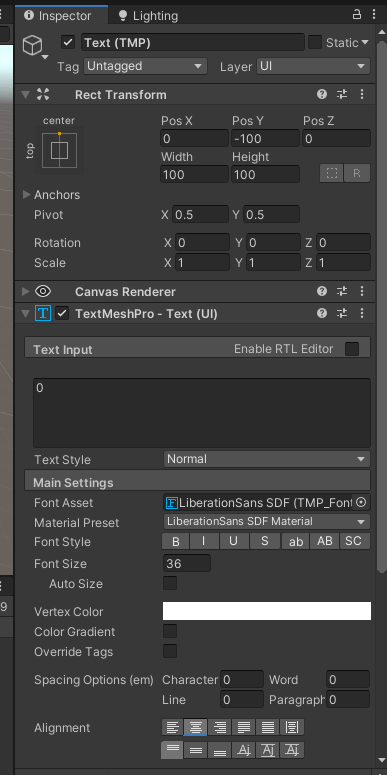Open the Layer dropdown set to UI

pos(313,66)
